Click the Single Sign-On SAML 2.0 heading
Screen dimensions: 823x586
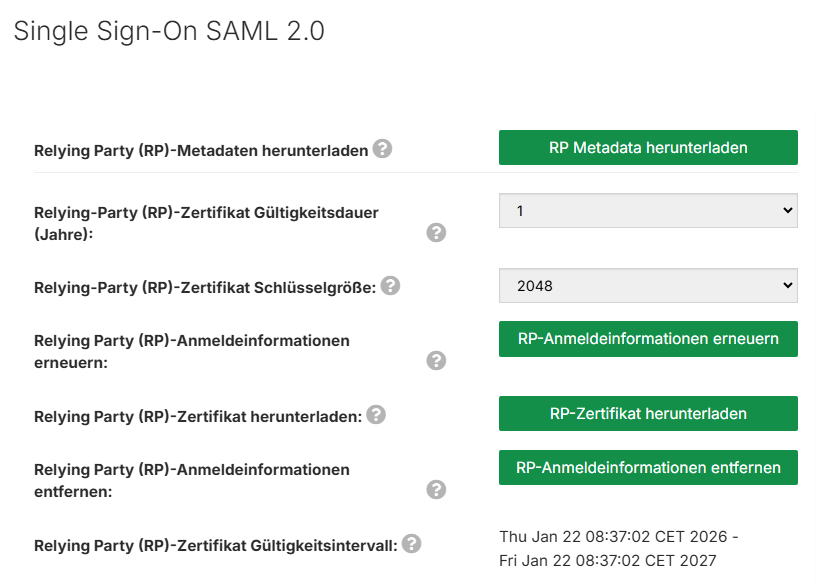[x=169, y=31]
